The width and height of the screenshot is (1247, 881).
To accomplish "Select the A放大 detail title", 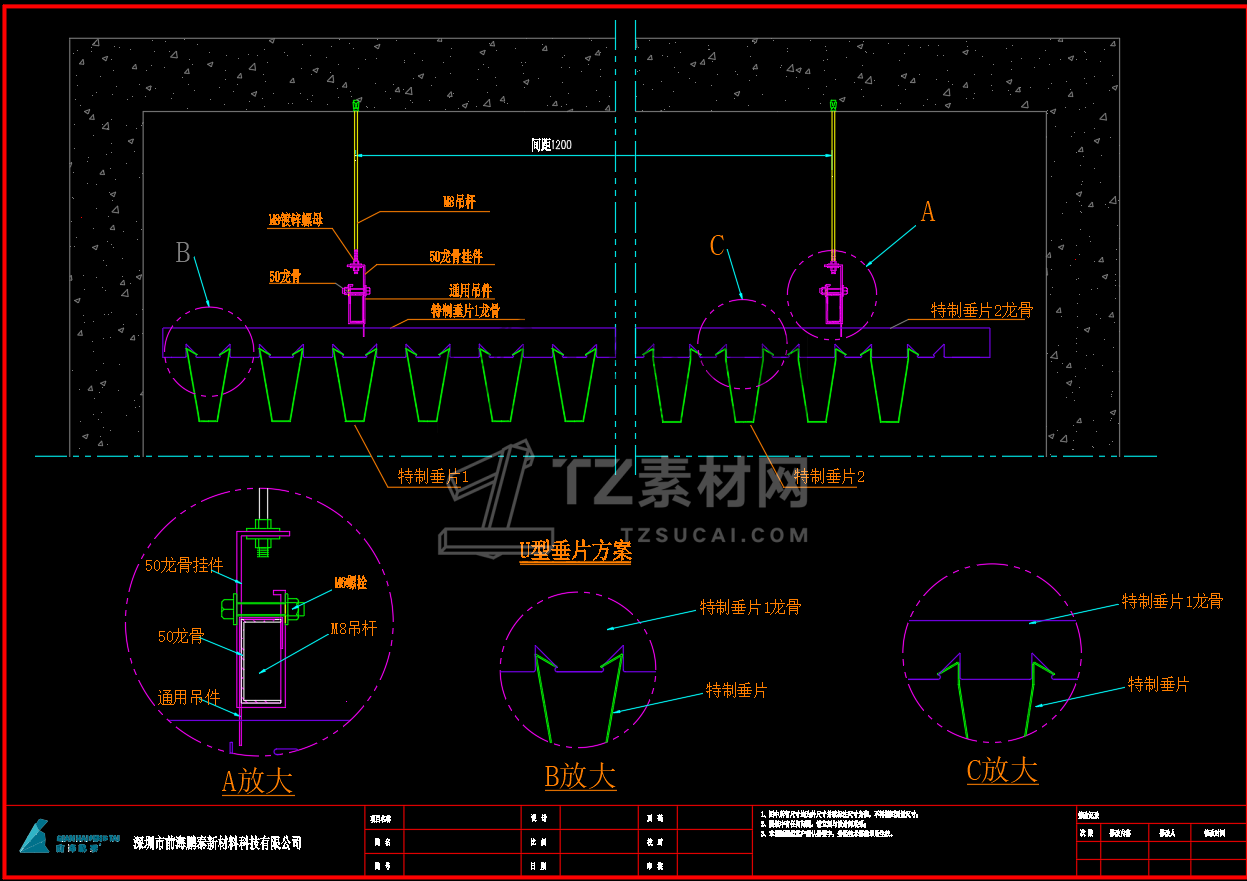I will click(258, 781).
